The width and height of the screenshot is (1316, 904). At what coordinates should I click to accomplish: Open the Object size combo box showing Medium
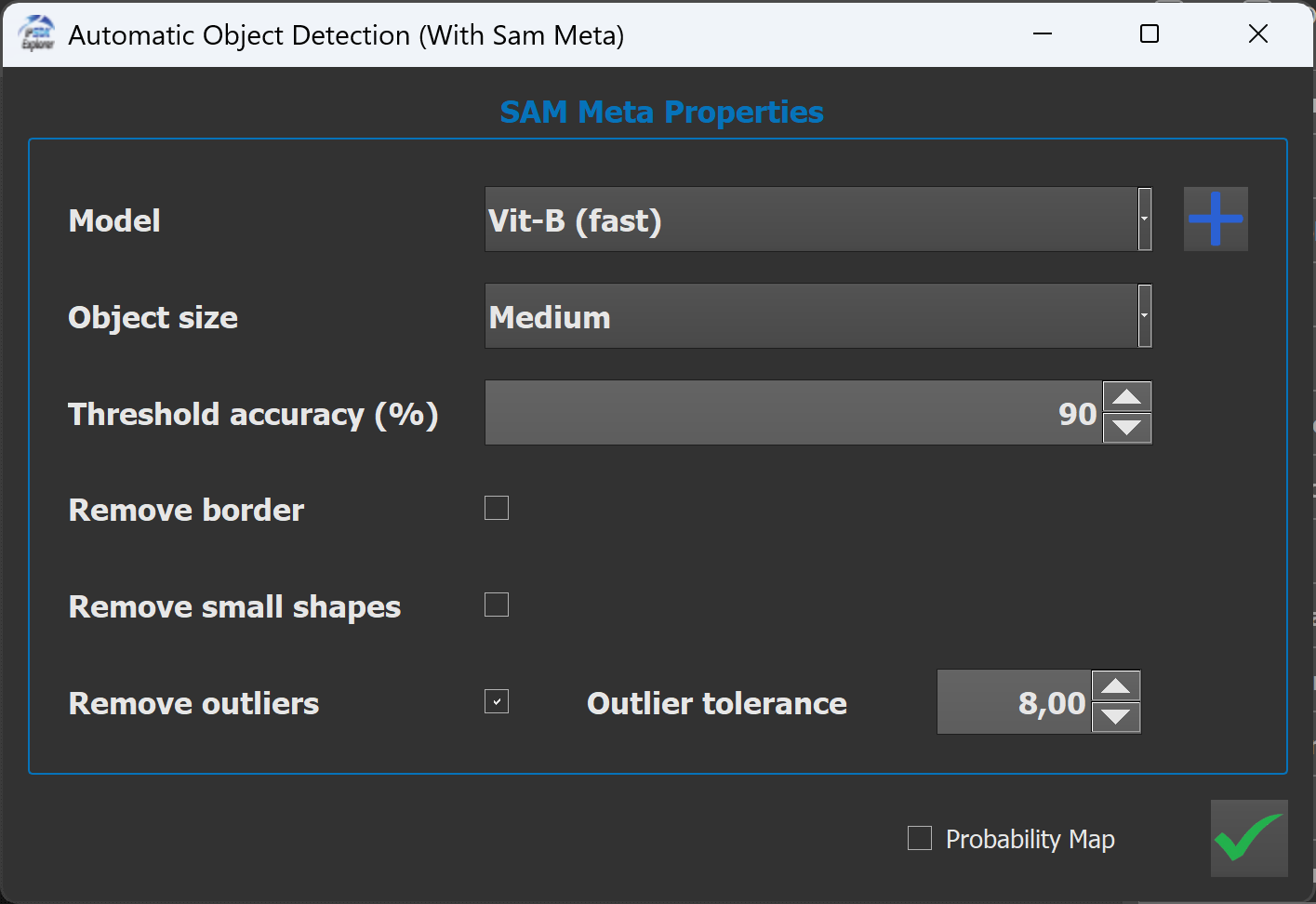coord(809,316)
